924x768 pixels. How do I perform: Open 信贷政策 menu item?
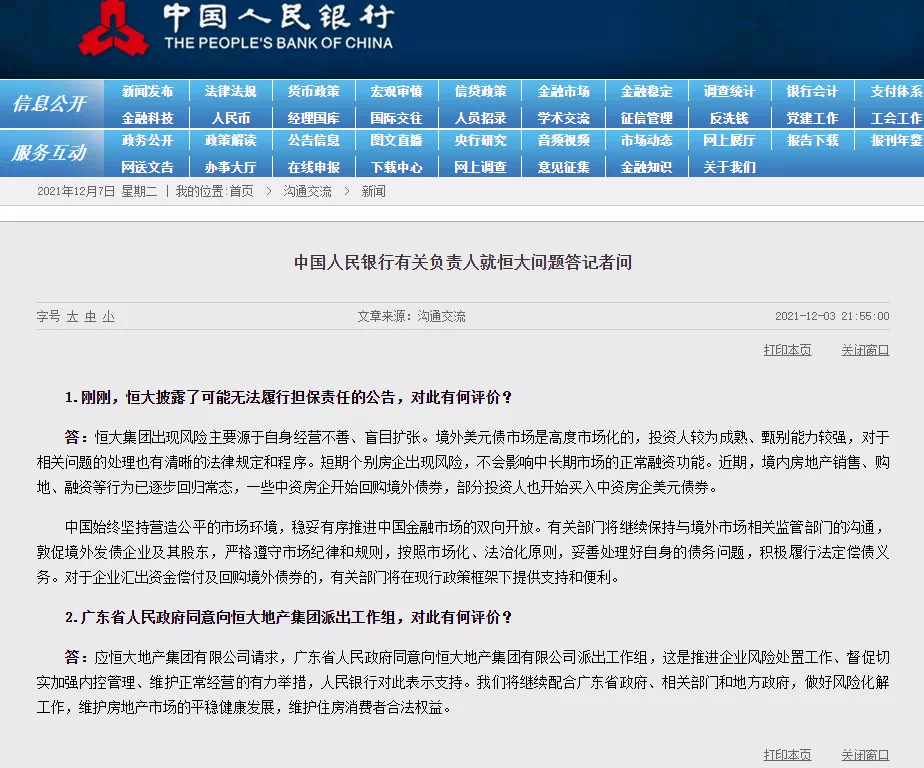click(x=480, y=91)
